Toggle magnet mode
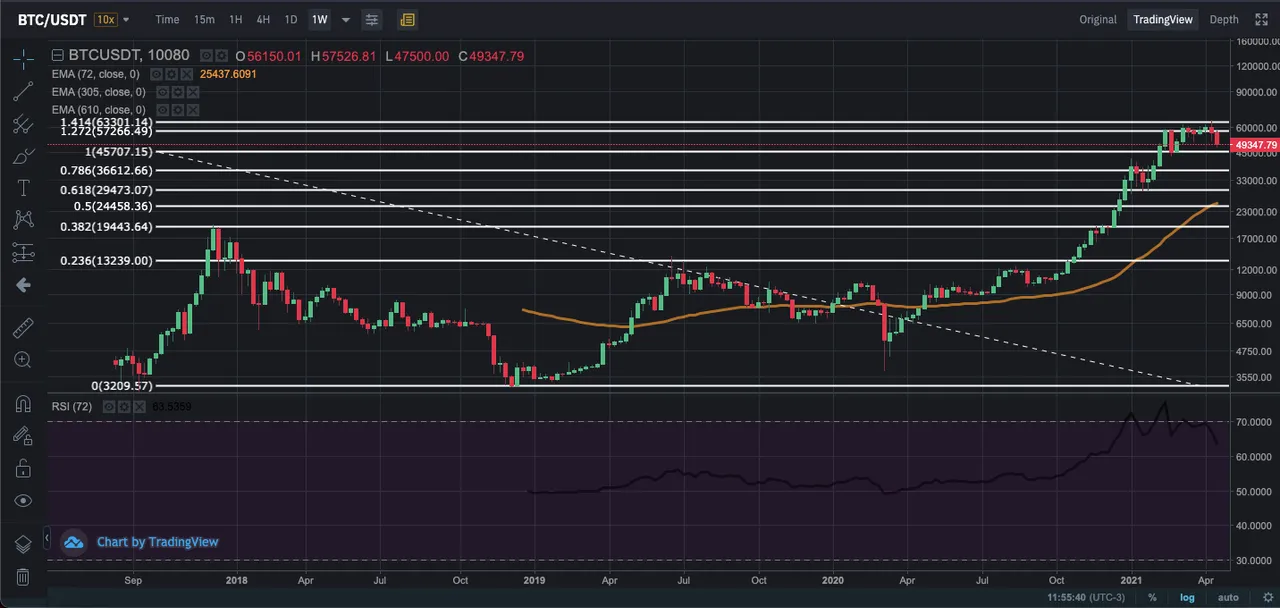The width and height of the screenshot is (1280, 608). [x=23, y=403]
